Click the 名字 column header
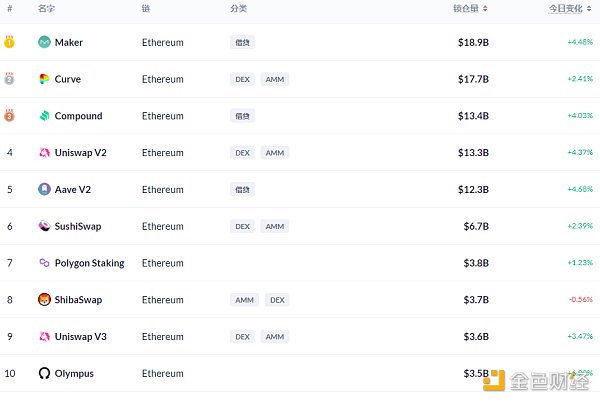 [46, 8]
